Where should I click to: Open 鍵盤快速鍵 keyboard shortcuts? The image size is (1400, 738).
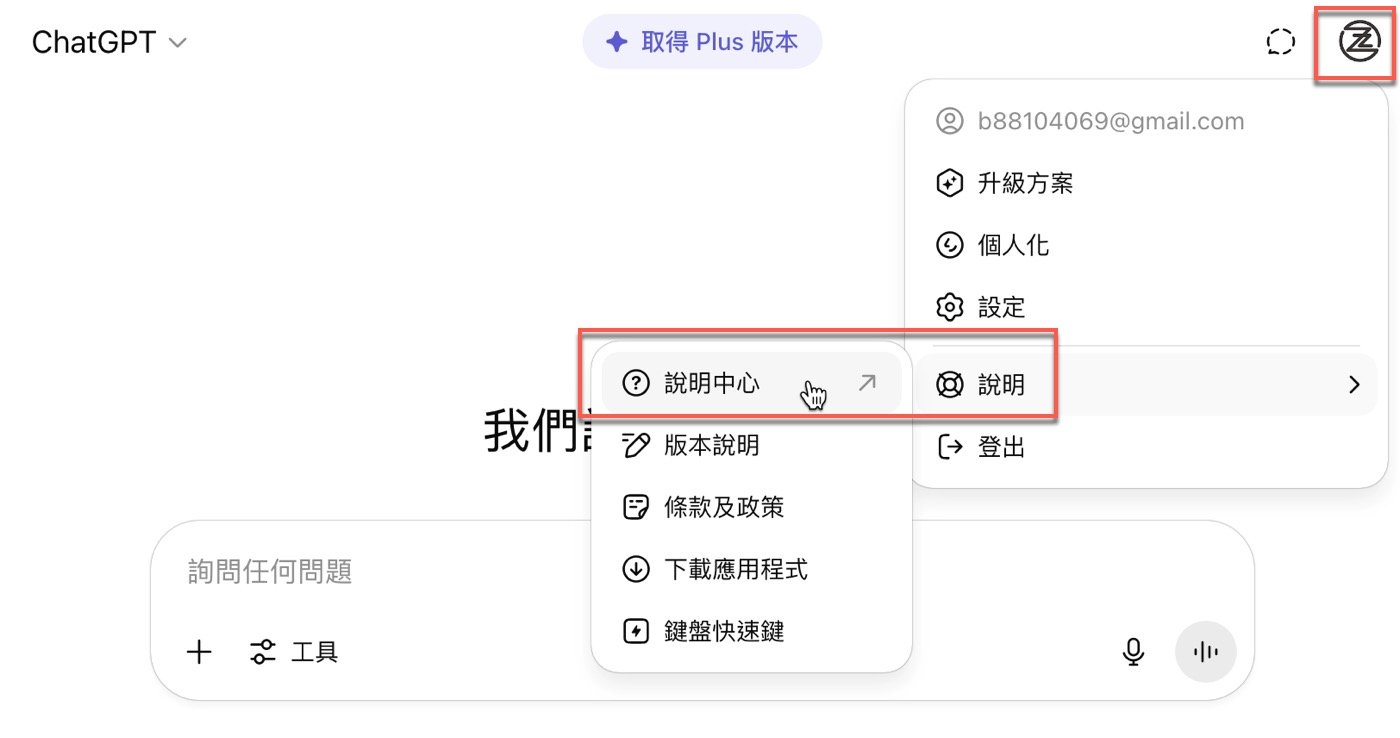point(723,631)
